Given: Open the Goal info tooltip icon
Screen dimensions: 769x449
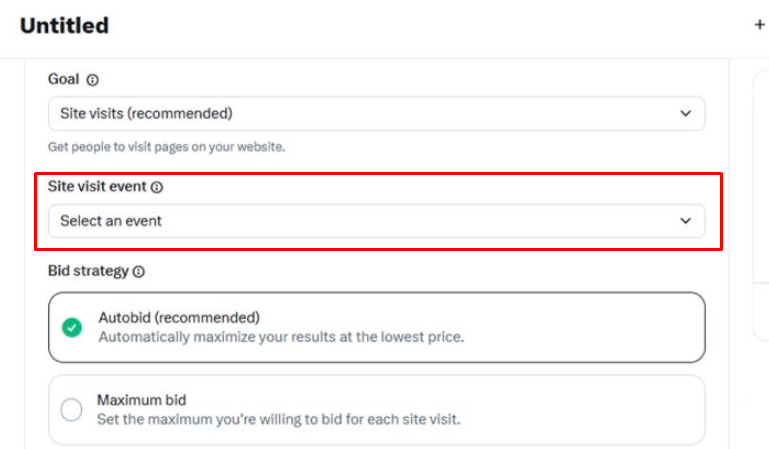Looking at the screenshot, I should click(92, 80).
